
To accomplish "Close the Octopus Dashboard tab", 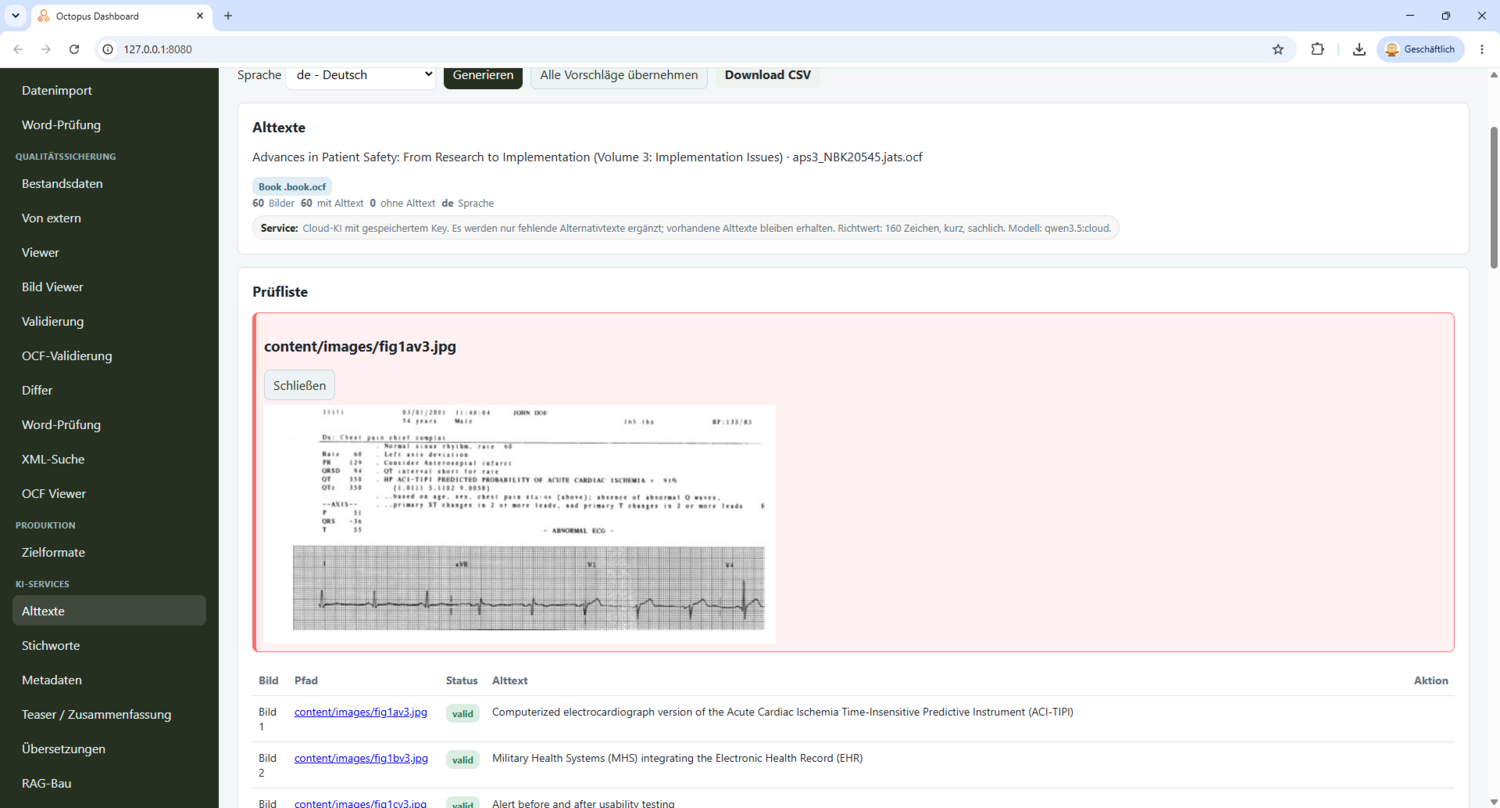I will coord(199,16).
